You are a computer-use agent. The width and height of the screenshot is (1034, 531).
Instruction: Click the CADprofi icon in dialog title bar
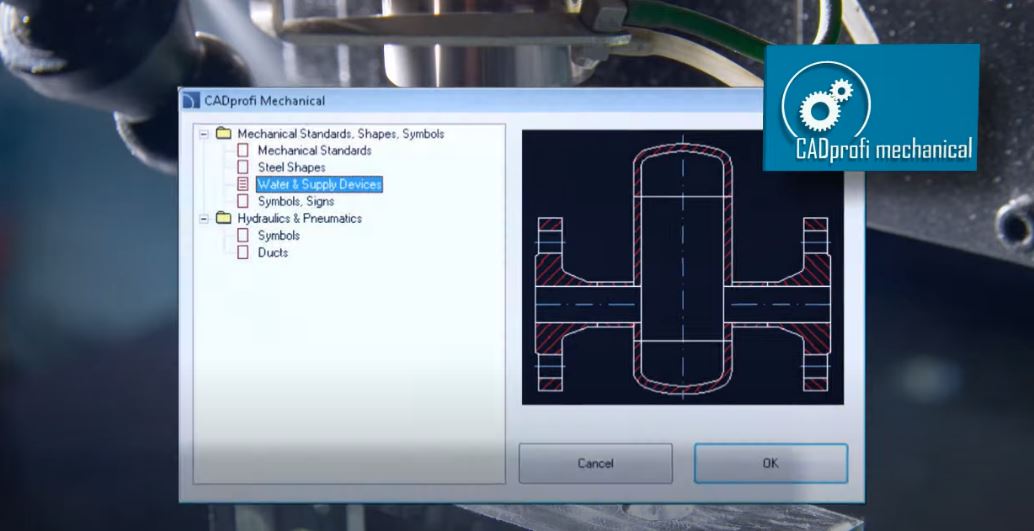tap(192, 101)
